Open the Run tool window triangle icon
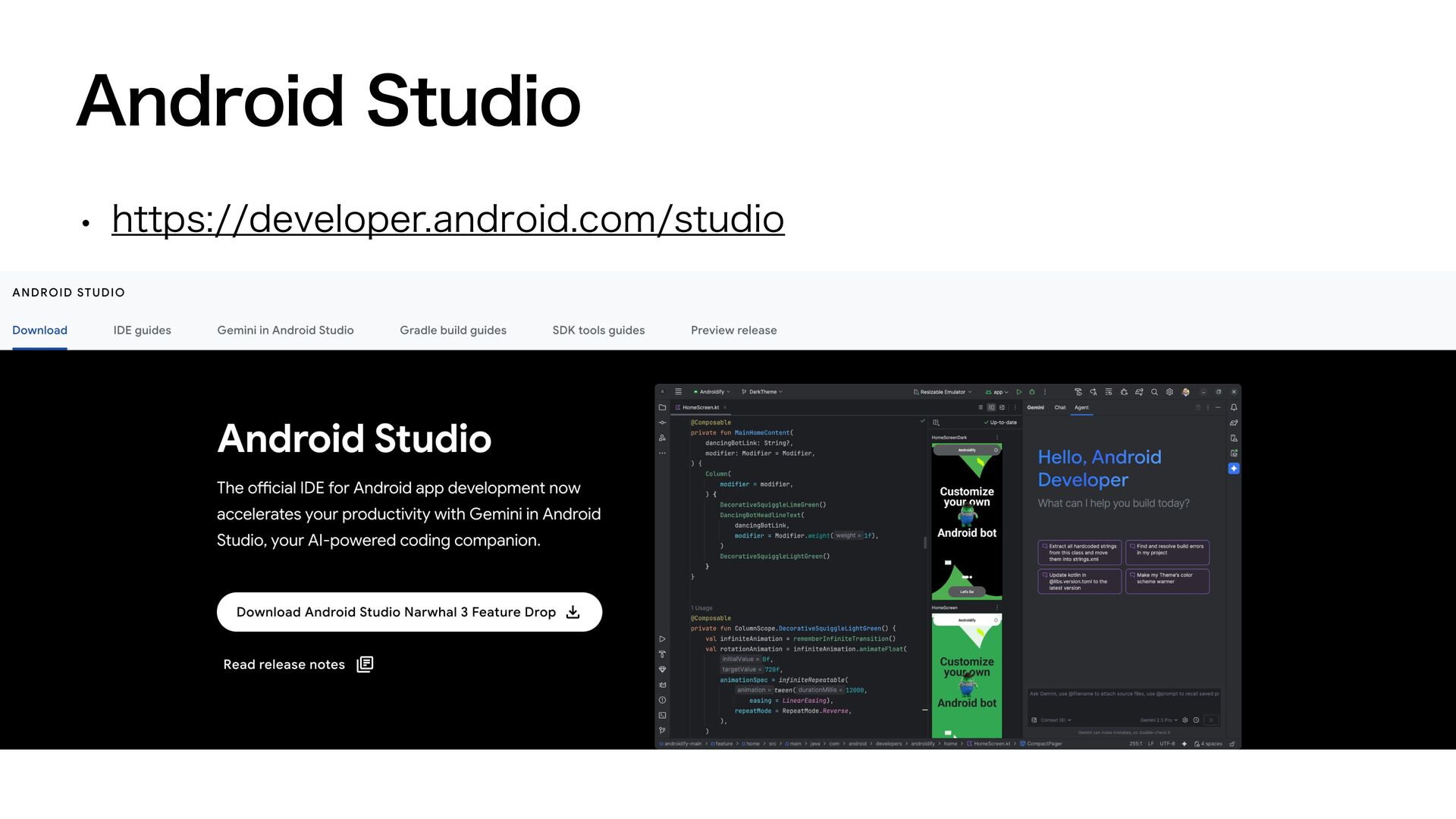1456x819 pixels. click(662, 639)
